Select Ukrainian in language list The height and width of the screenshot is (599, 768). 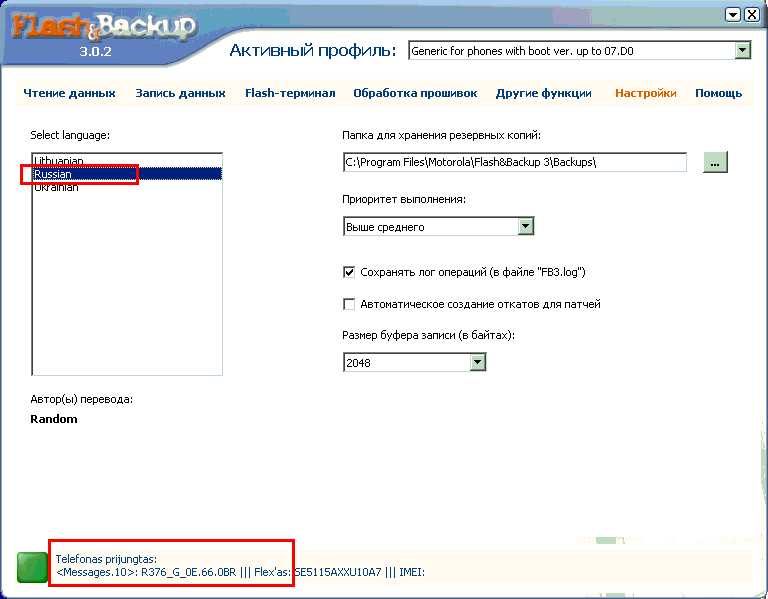(127, 187)
